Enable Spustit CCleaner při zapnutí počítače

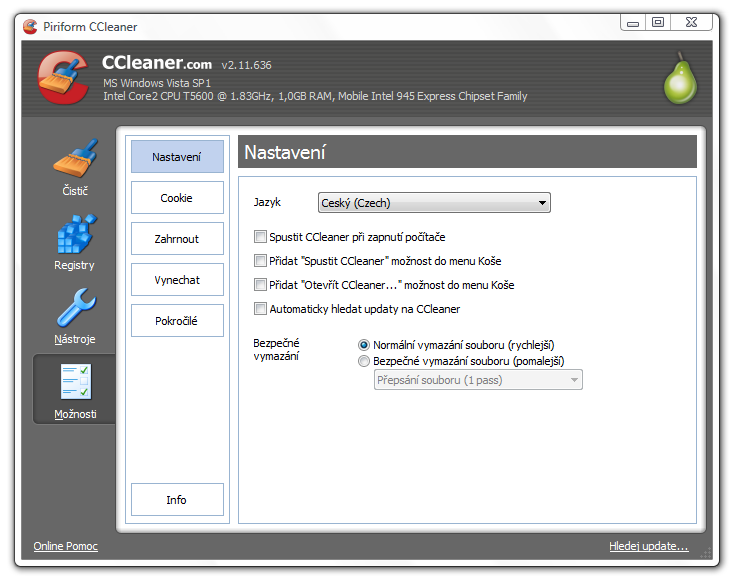(x=260, y=236)
